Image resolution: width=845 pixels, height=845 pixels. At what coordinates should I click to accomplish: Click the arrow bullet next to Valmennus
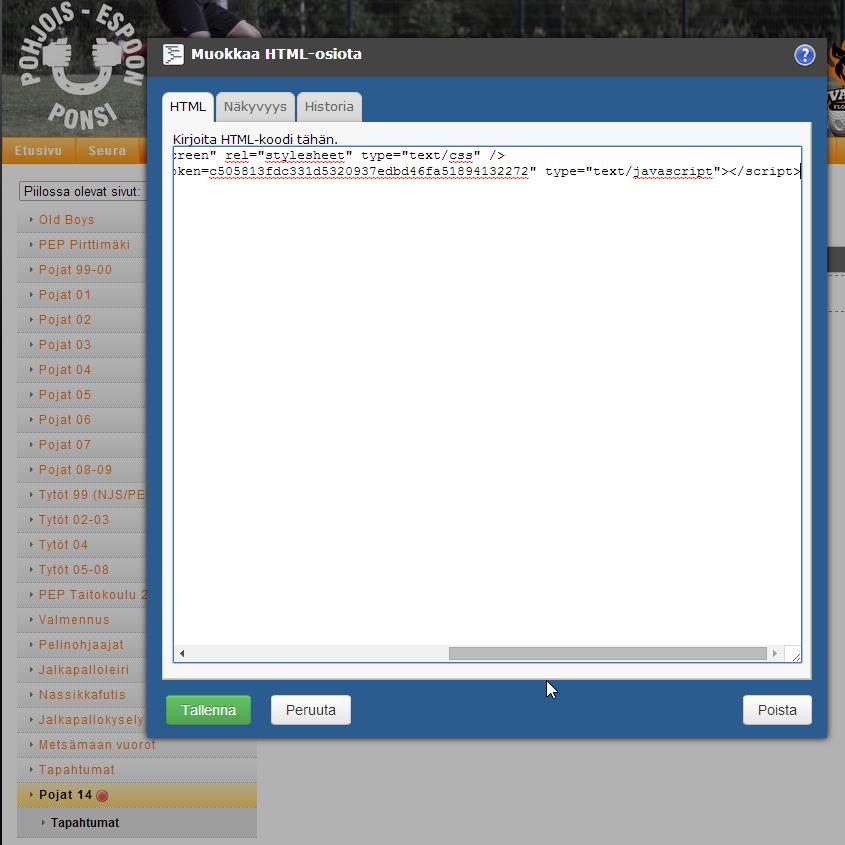[x=31, y=620]
